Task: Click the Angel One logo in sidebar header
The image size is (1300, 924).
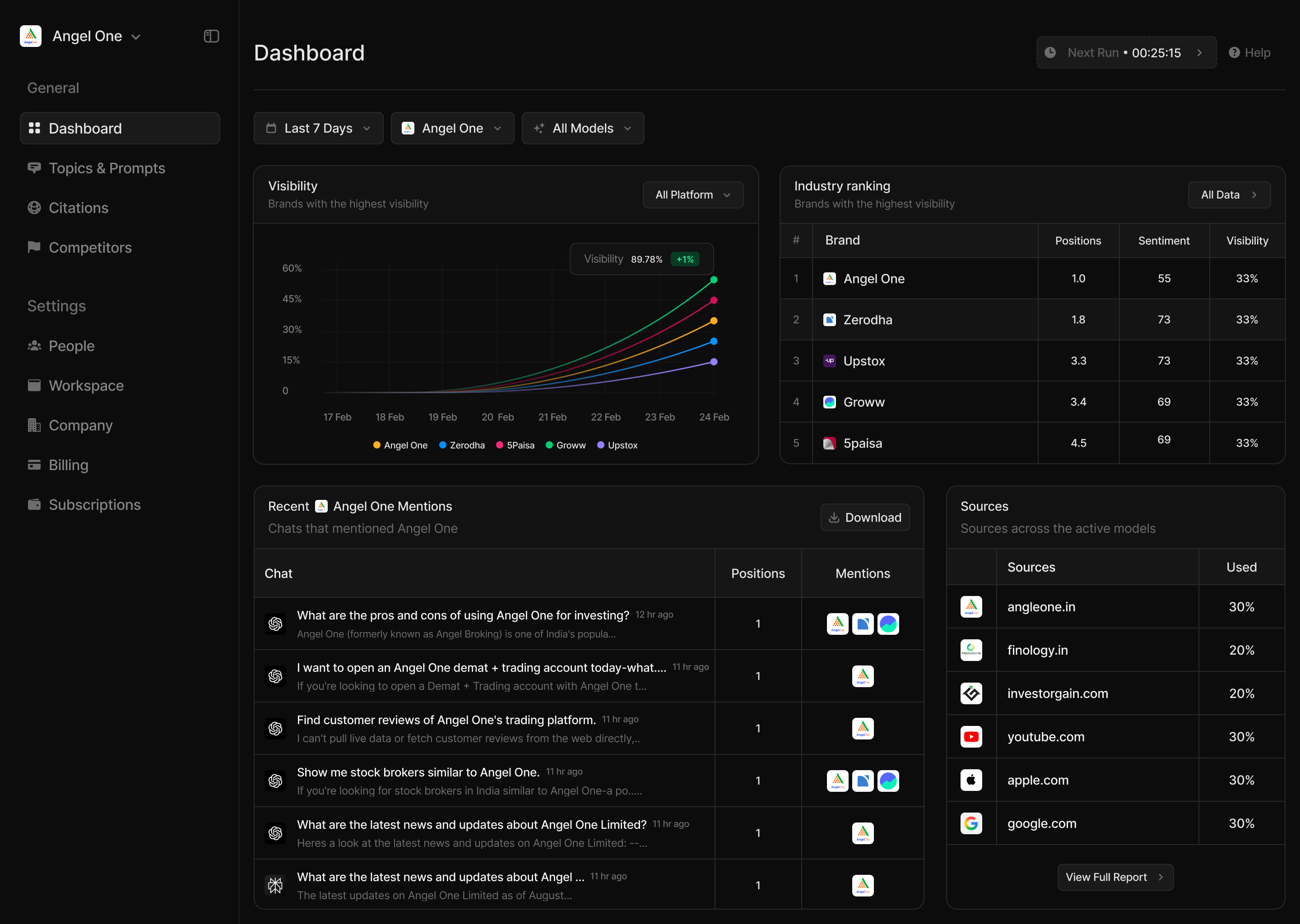Action: pos(31,36)
